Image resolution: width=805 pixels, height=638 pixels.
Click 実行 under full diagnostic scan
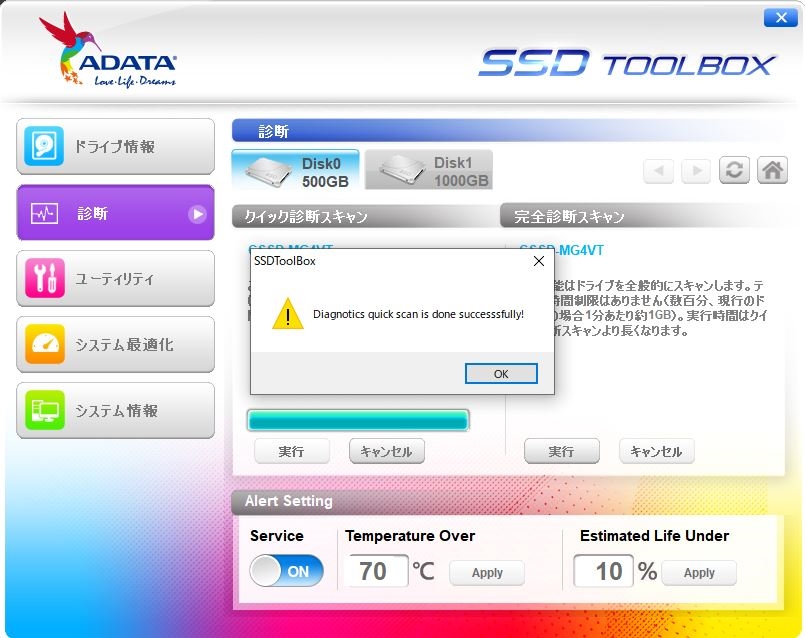tap(562, 451)
